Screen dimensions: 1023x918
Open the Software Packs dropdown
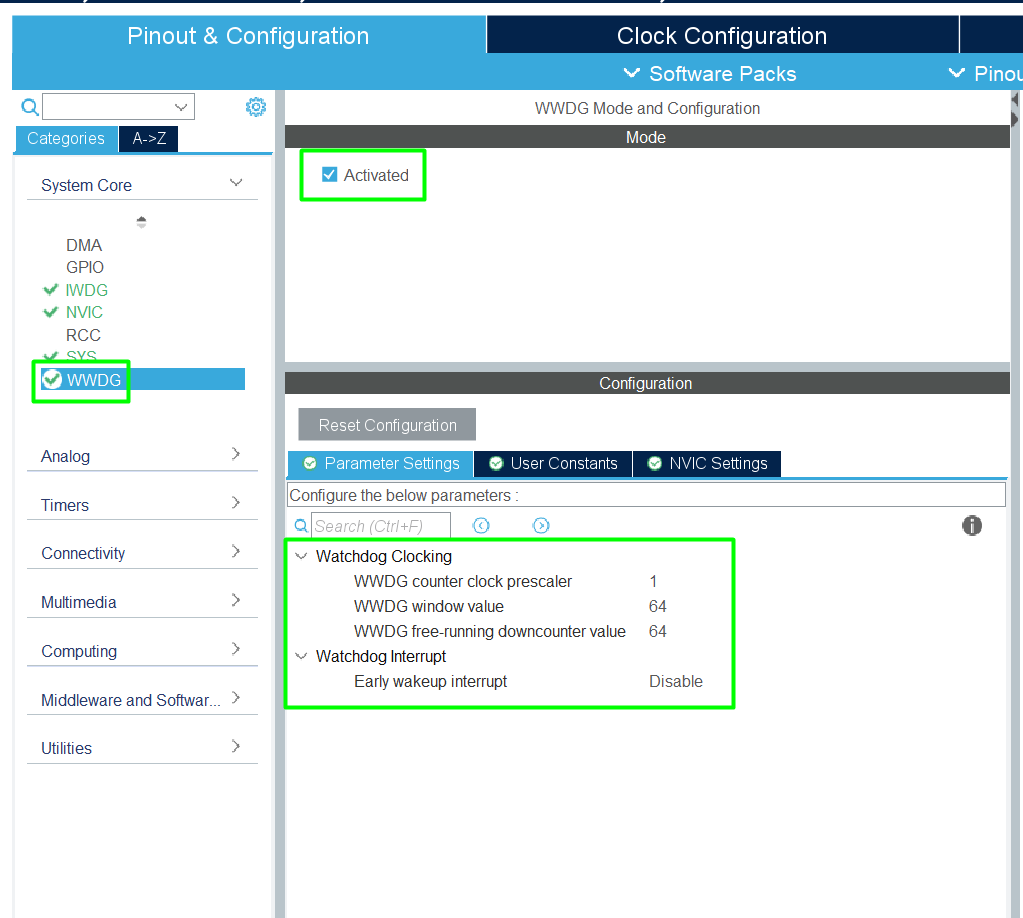(x=710, y=74)
